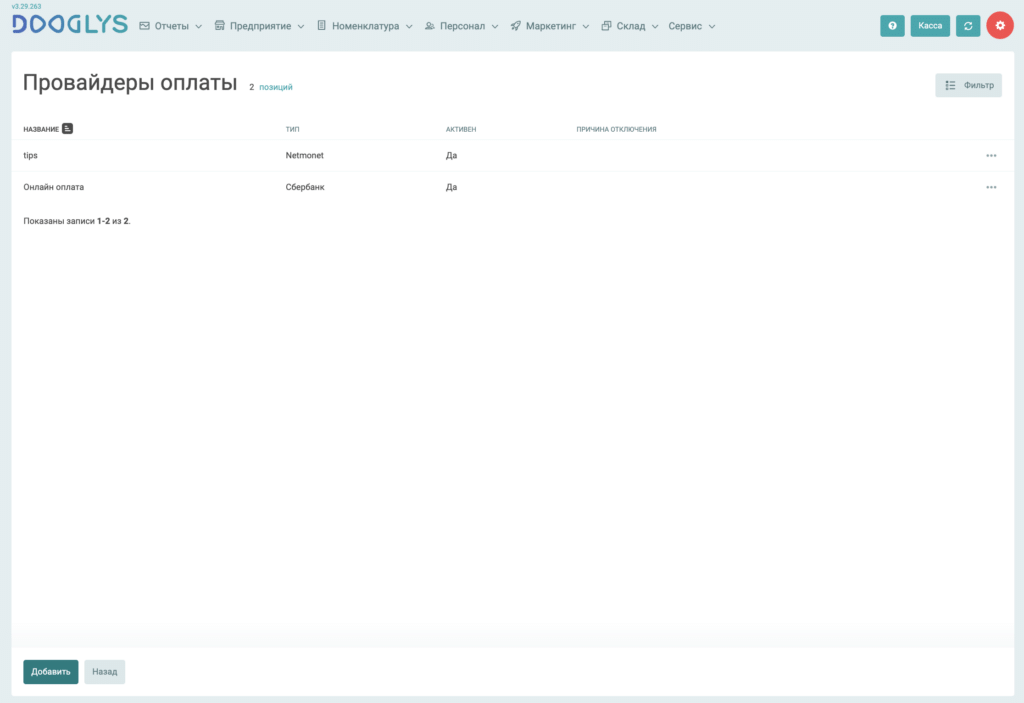Open the Фильтр button
Viewport: 1024px width, 703px height.
(968, 86)
